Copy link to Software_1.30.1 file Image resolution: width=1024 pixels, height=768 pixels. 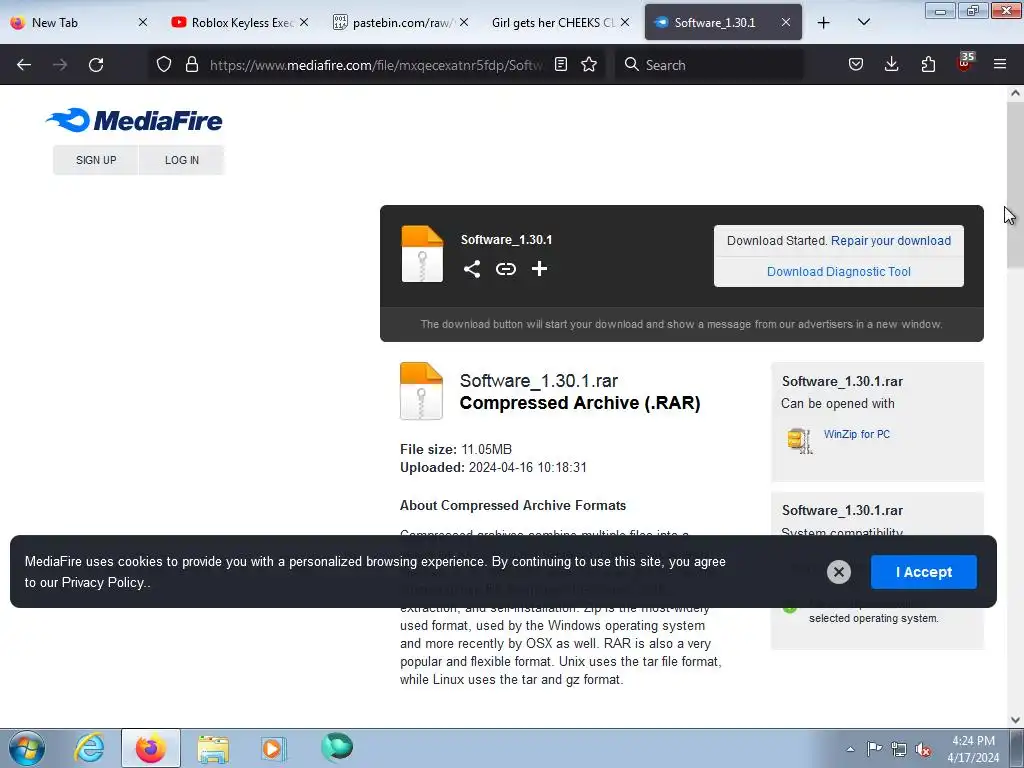[x=505, y=269]
